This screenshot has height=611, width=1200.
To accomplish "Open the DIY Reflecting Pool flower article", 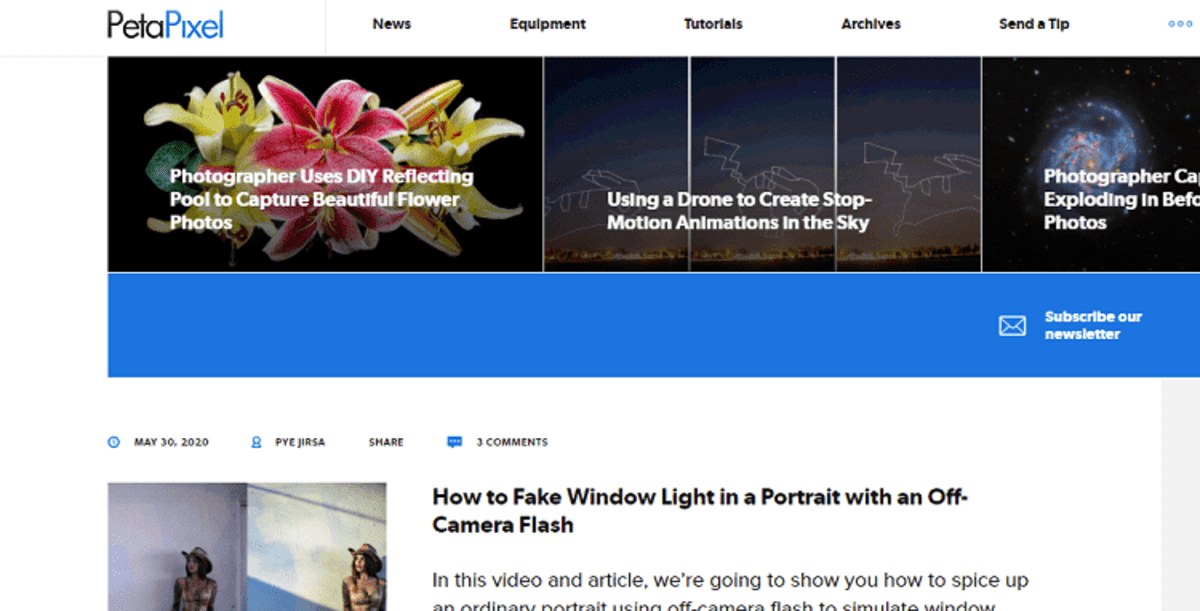I will click(321, 199).
